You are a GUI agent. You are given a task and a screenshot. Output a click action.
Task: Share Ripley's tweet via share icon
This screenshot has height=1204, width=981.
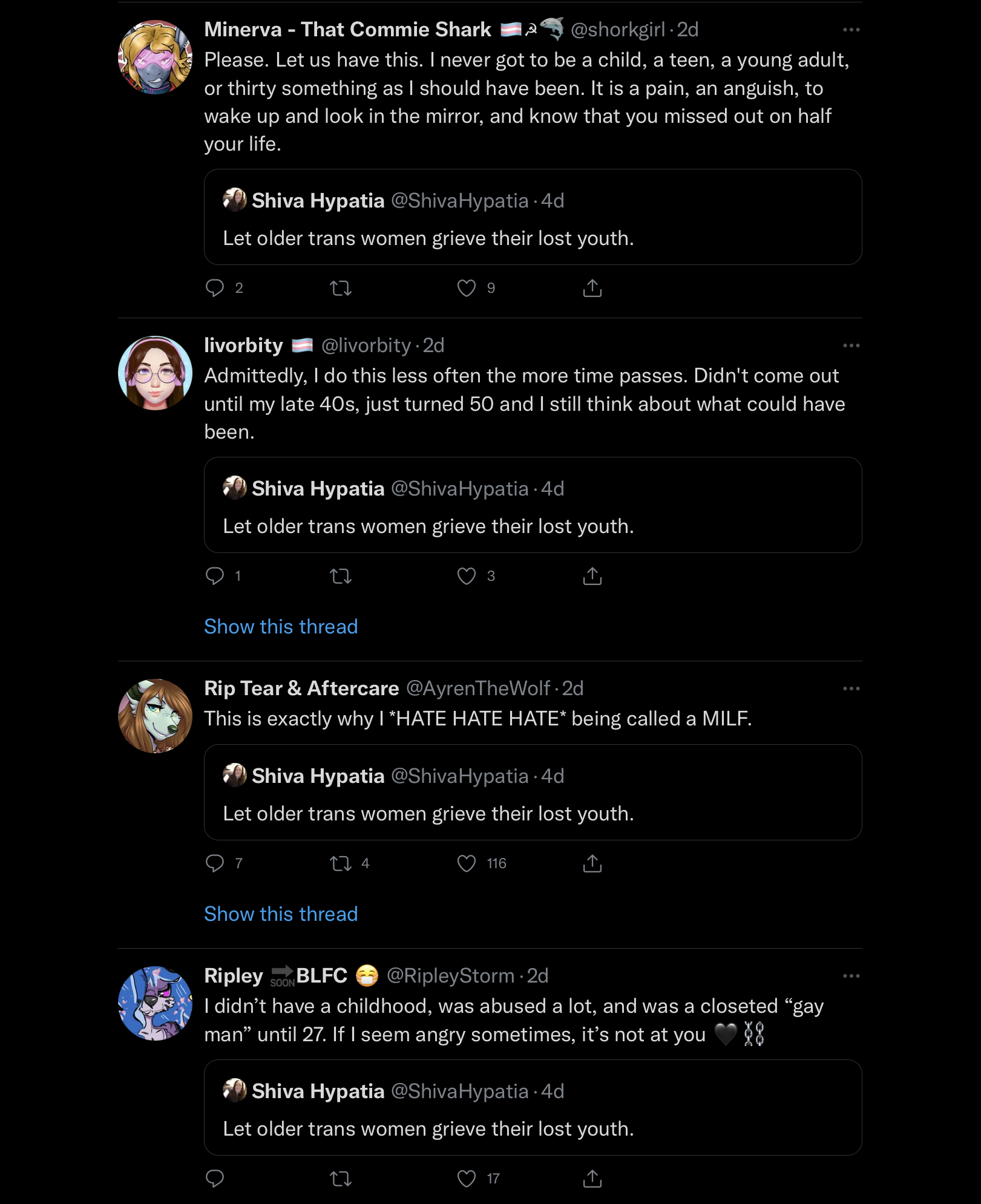(x=592, y=1179)
